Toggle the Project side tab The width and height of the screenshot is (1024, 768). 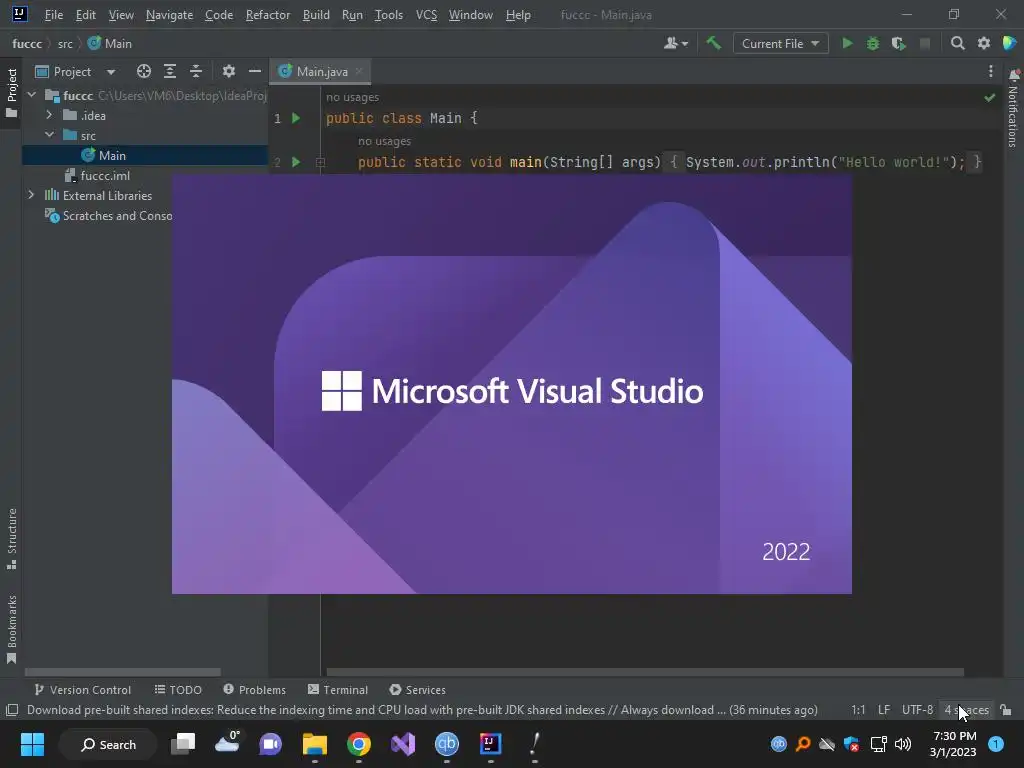12,93
